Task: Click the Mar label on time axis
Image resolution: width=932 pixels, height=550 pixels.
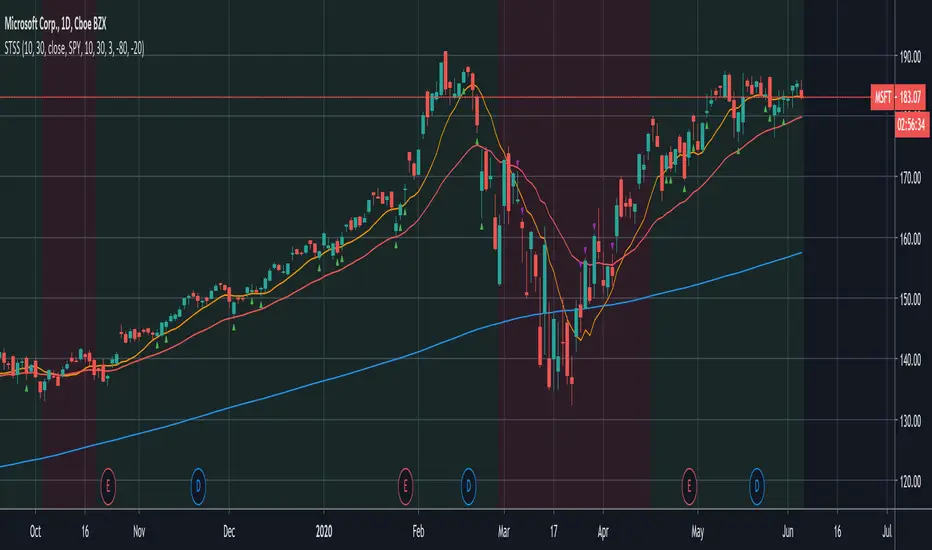Action: pyautogui.click(x=504, y=531)
